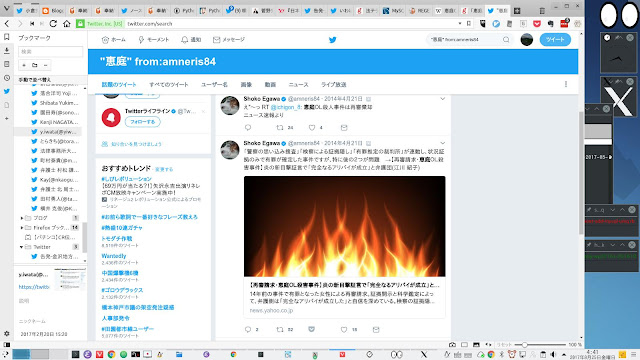Open a new tab
Image resolution: width=640 pixels, height=360 pixels.
[517, 11]
